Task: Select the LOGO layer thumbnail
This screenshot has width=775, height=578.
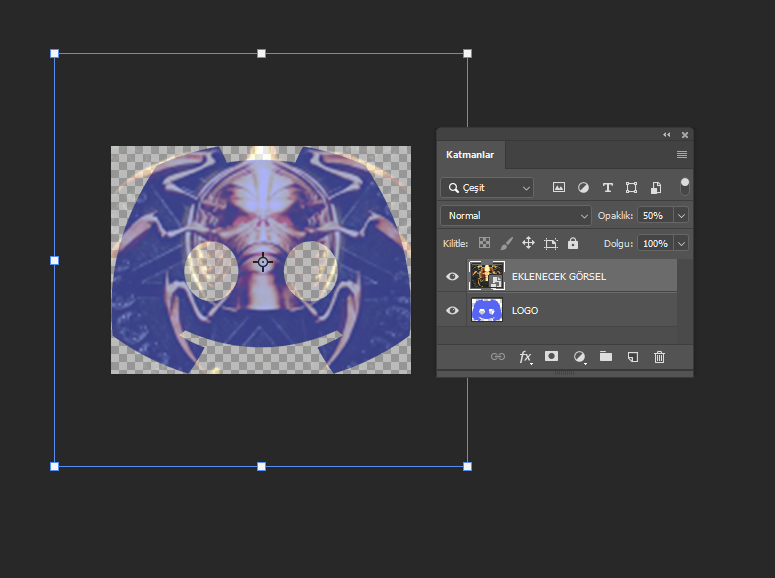Action: [487, 310]
